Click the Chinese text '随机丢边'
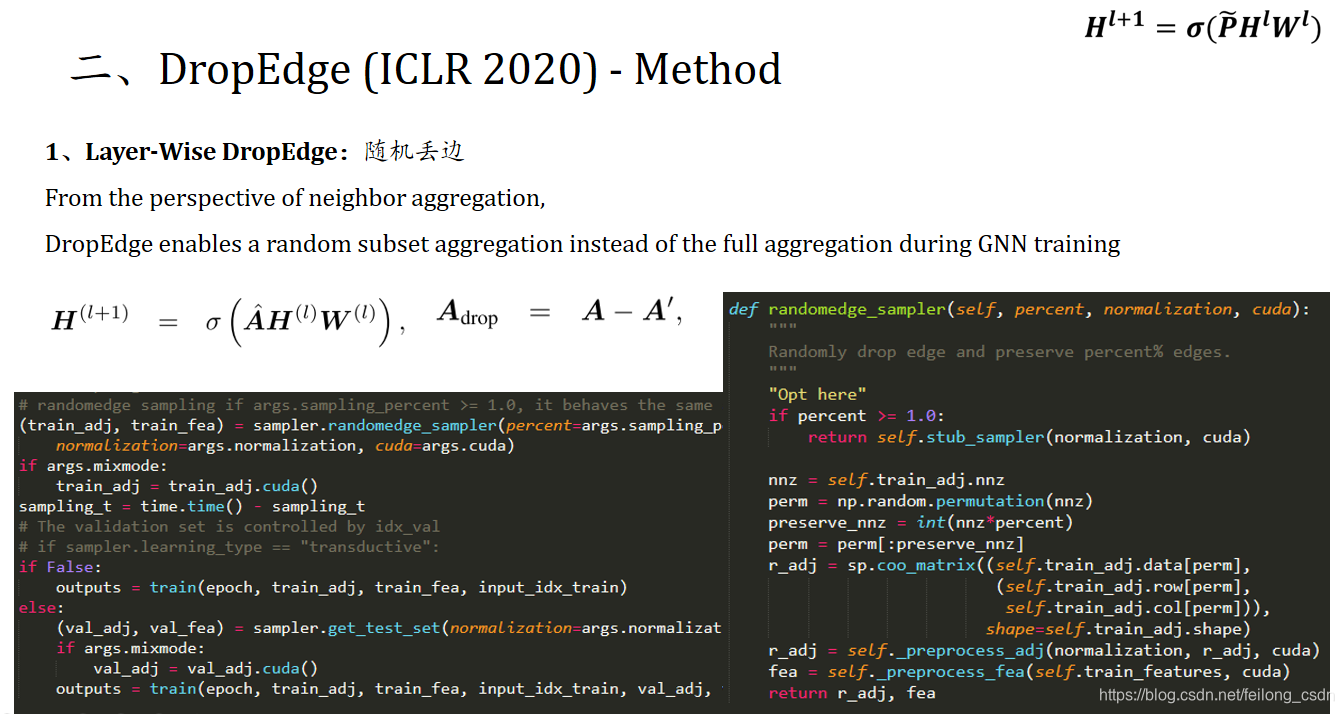The width and height of the screenshot is (1344, 714). [414, 151]
